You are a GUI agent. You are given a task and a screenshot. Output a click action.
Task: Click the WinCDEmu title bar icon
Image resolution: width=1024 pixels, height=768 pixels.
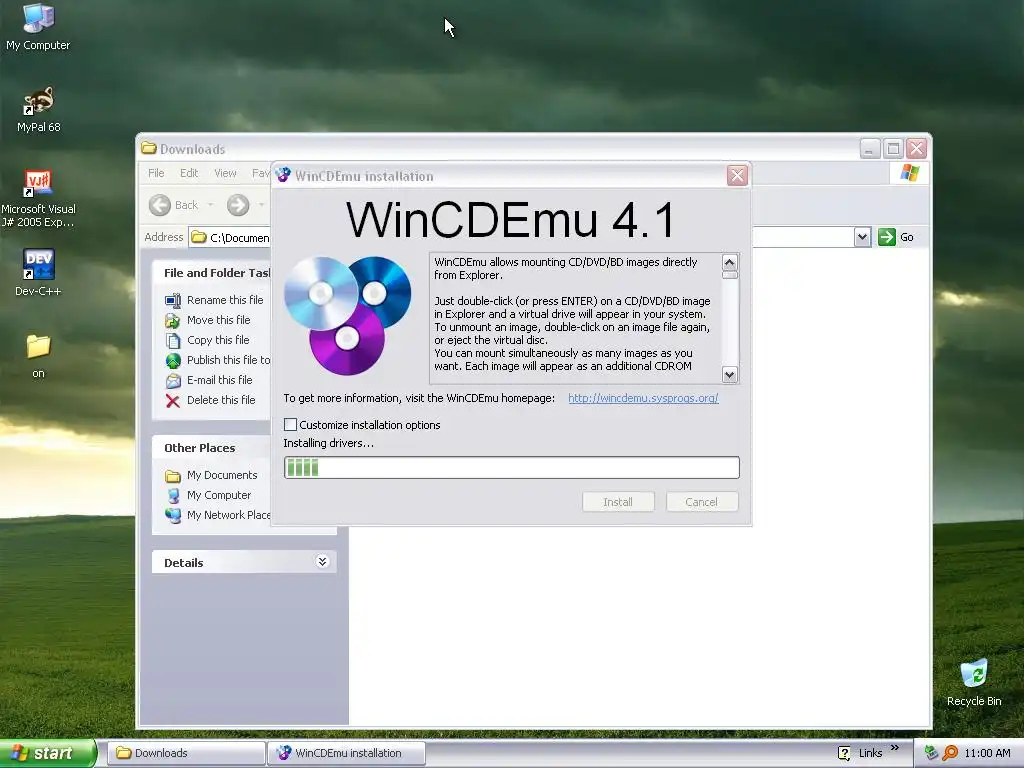tap(283, 175)
